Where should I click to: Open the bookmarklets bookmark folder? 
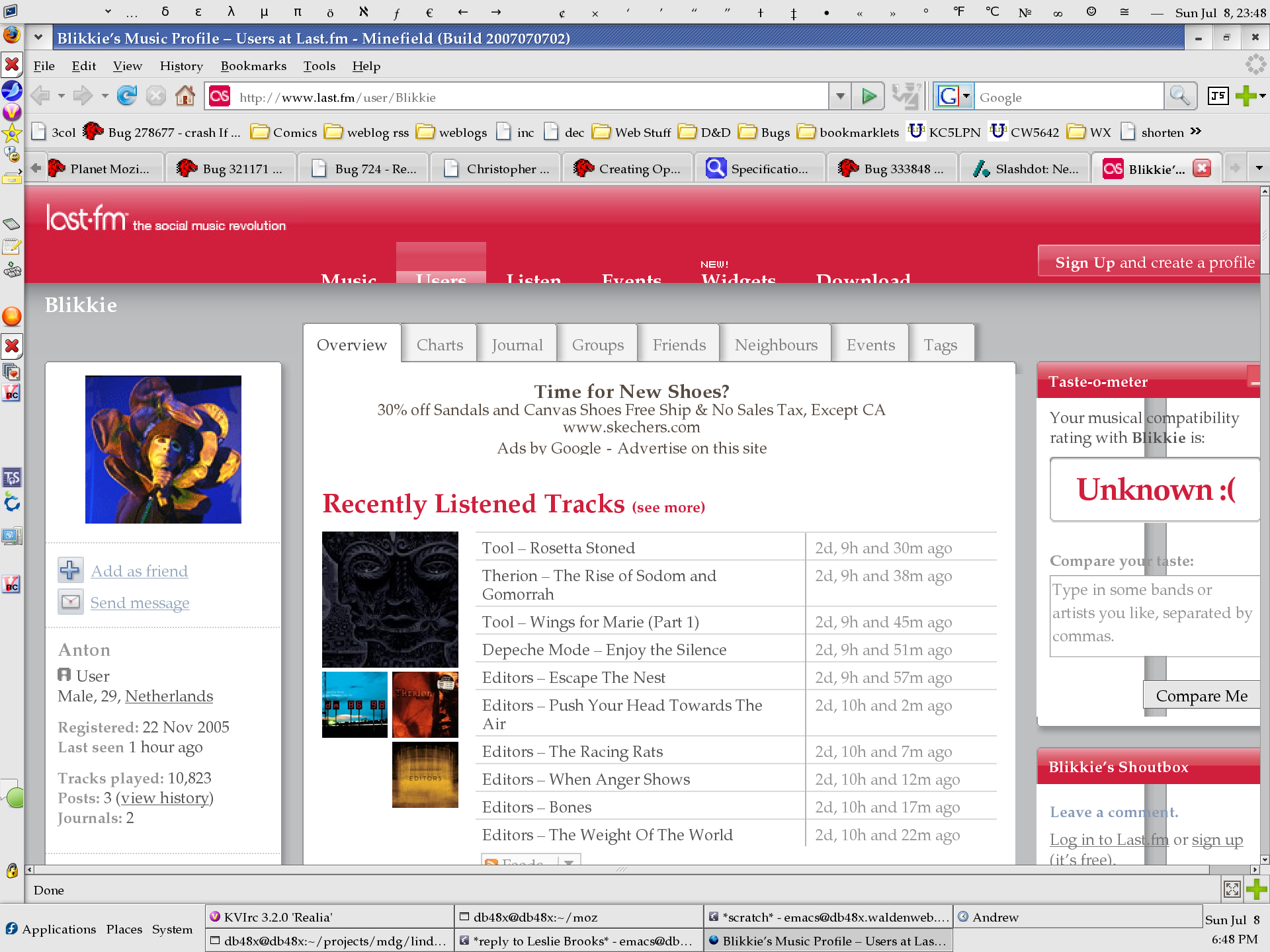(848, 132)
